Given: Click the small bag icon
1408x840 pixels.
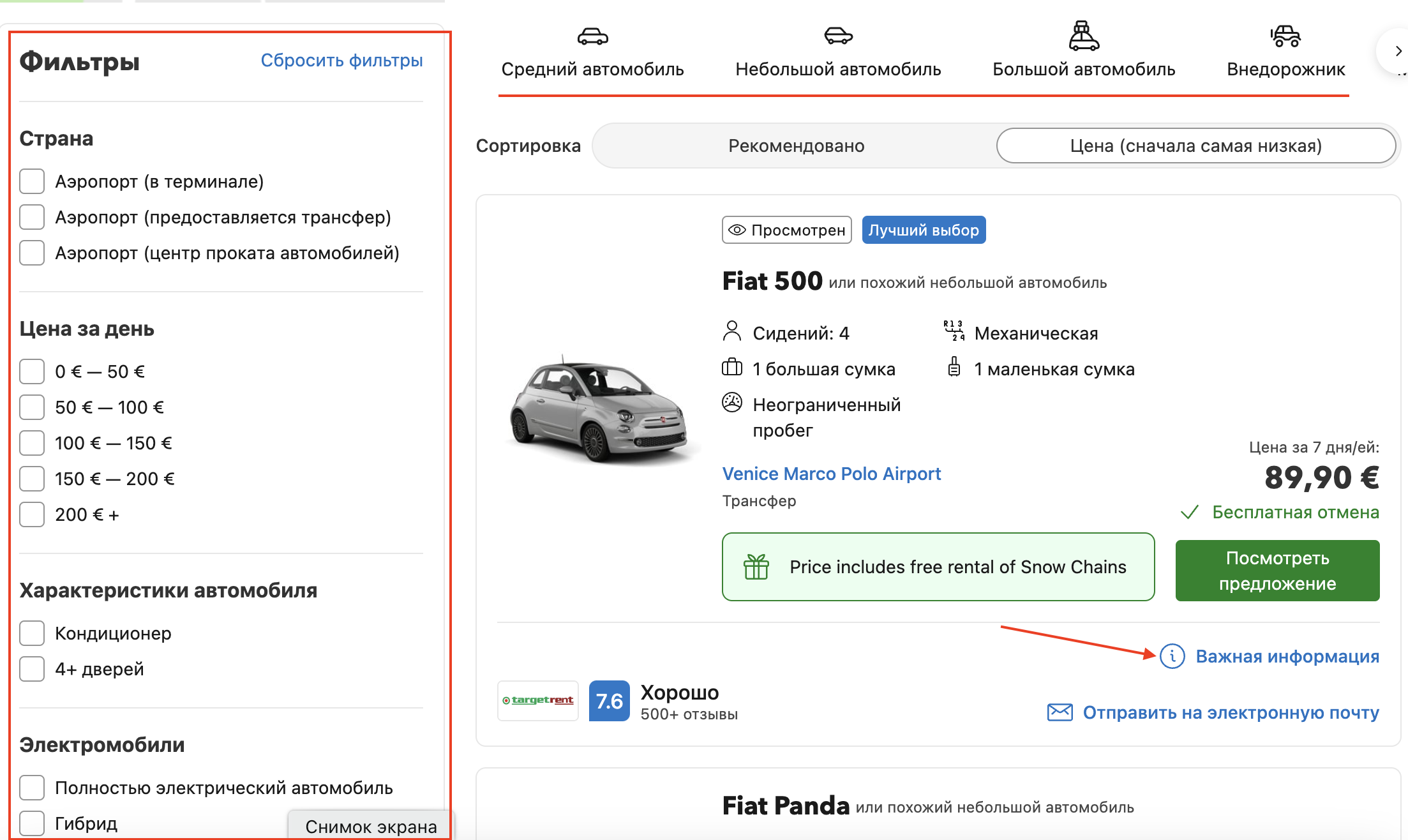Looking at the screenshot, I should [x=954, y=367].
